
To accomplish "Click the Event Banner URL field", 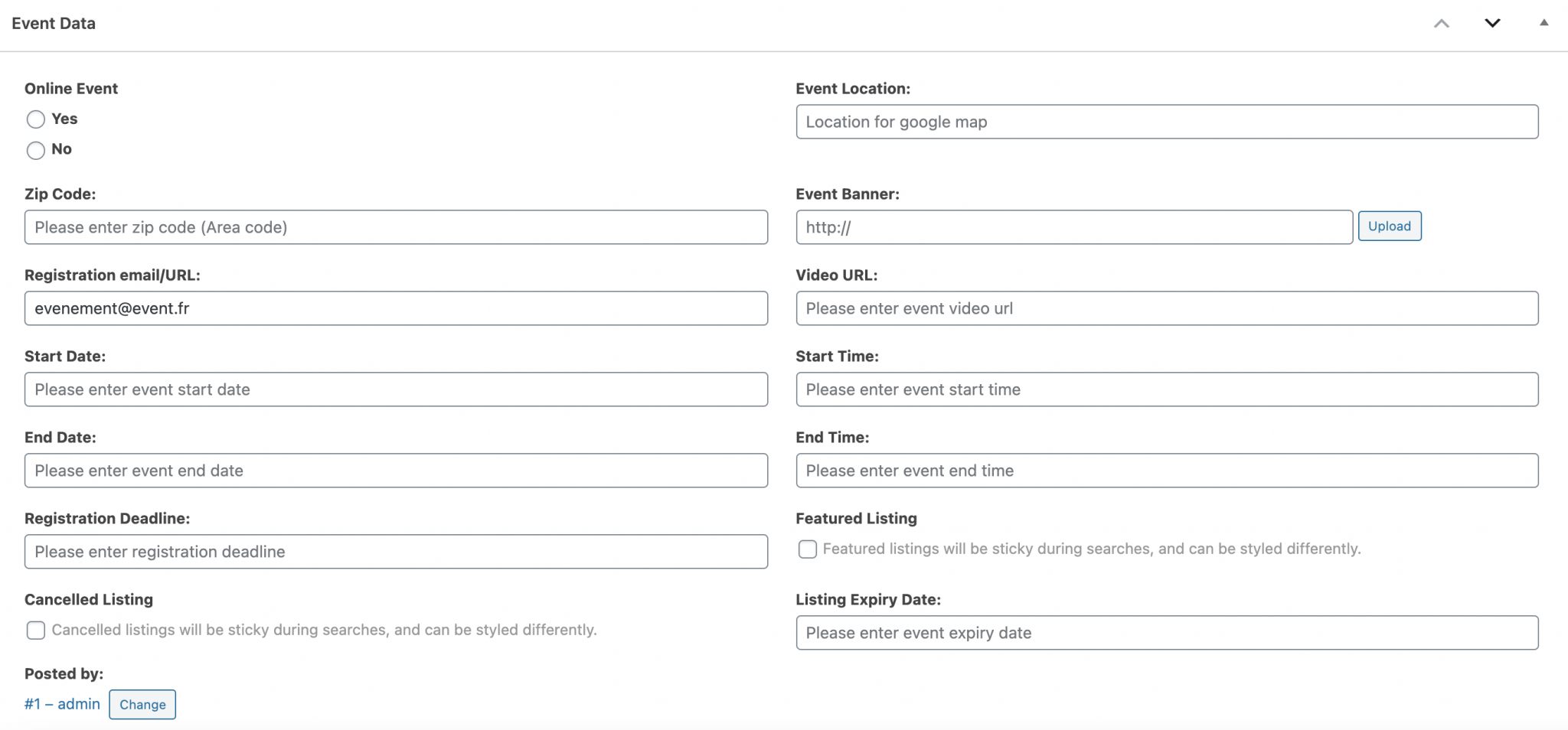I will pos(1073,228).
